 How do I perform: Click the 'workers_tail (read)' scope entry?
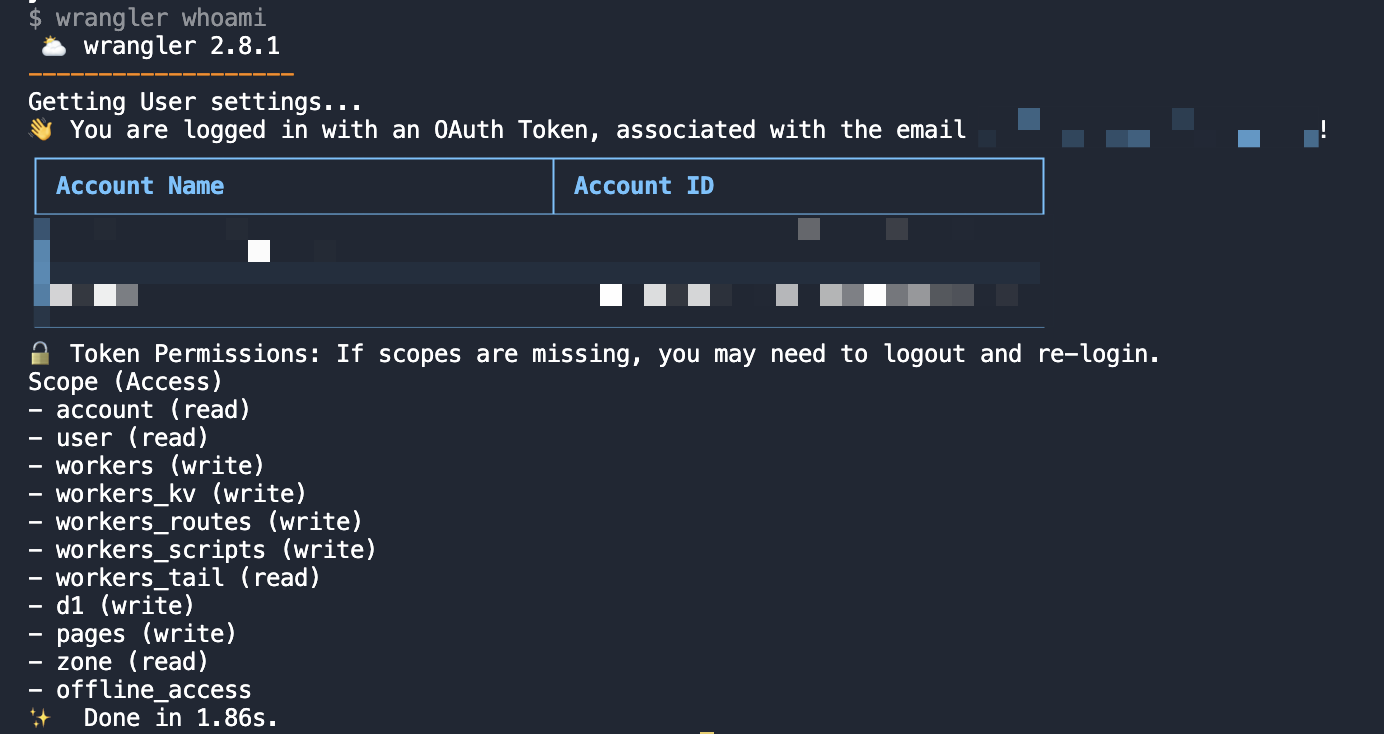tap(188, 578)
